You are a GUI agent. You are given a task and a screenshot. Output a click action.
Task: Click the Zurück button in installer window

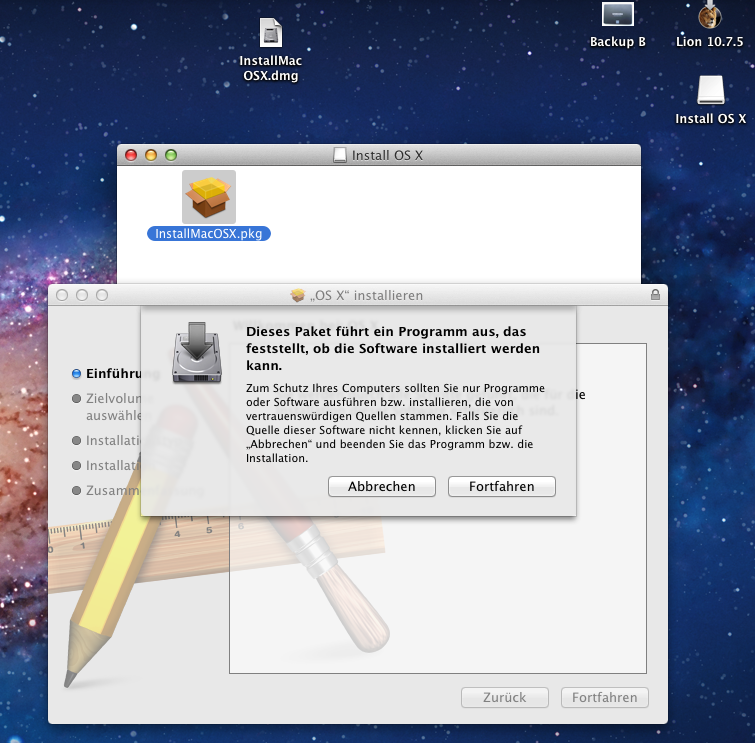click(x=505, y=697)
